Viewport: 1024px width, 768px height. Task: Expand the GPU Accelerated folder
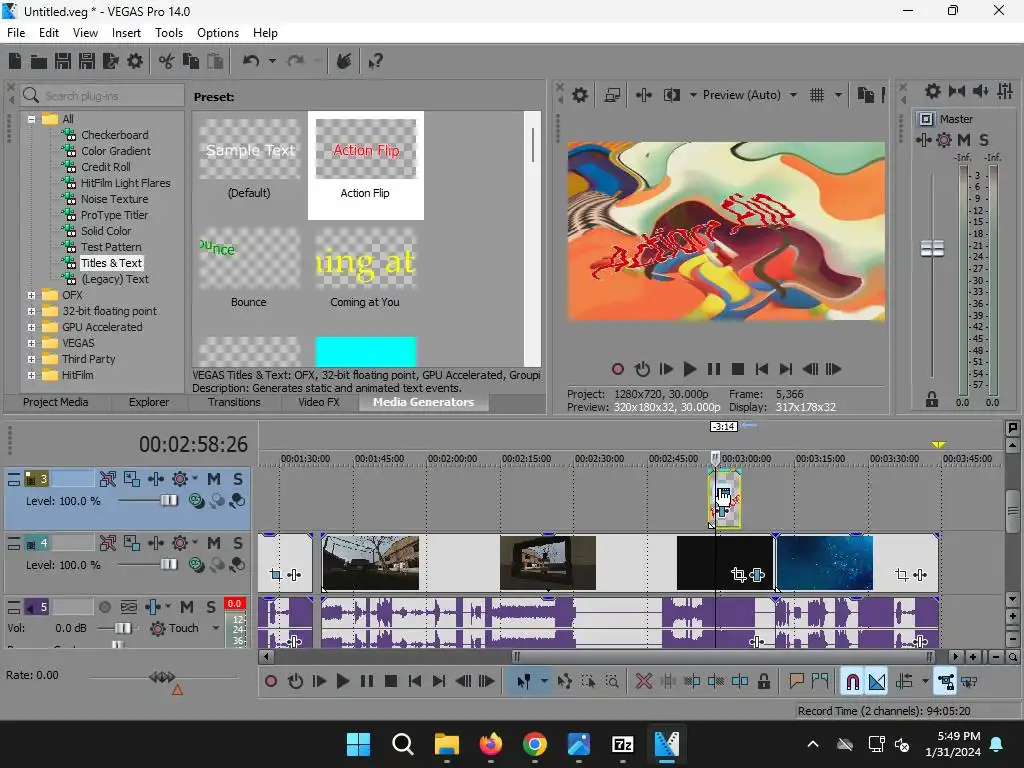[x=31, y=327]
